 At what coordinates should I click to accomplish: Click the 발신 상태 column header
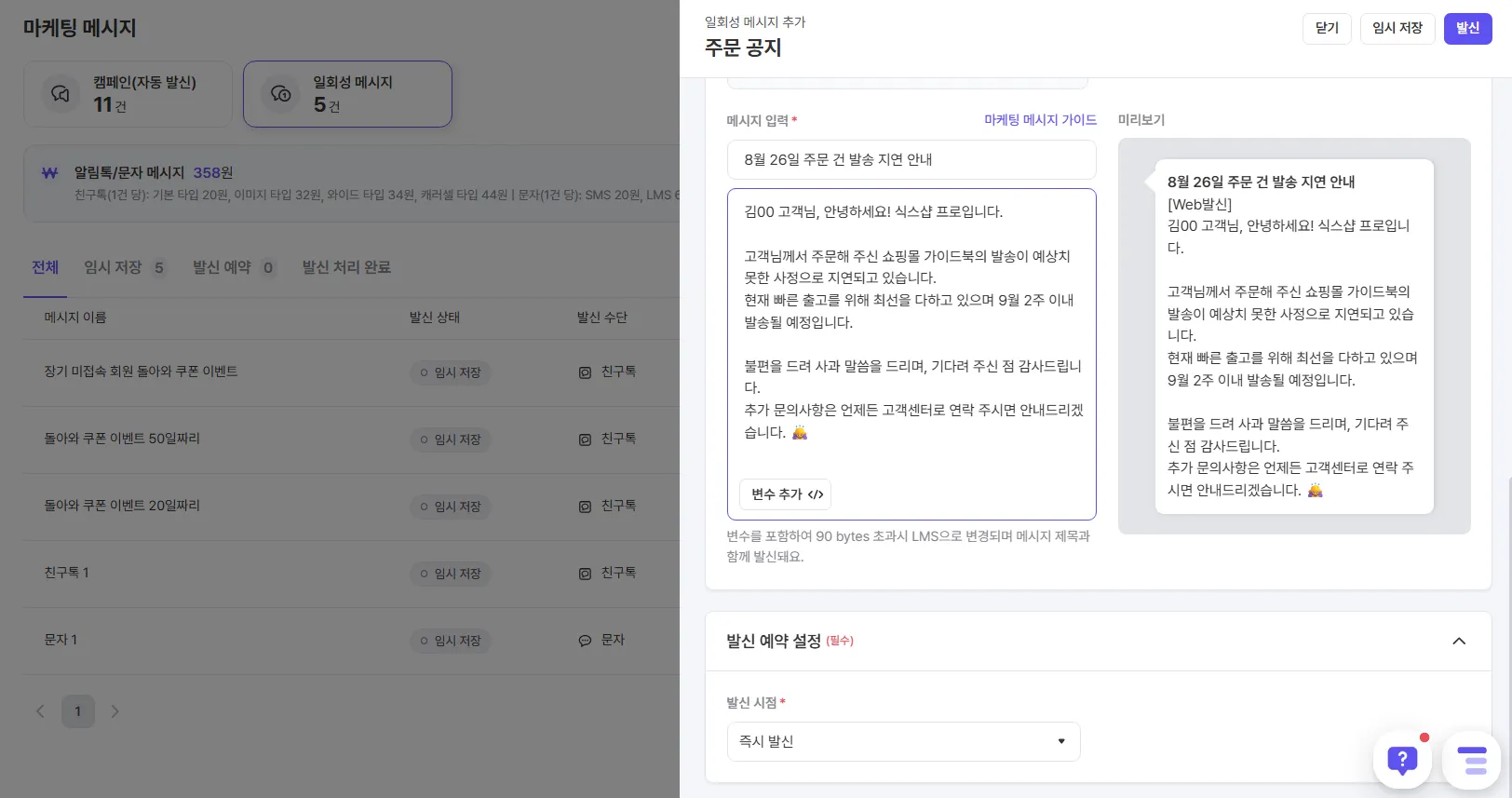pos(435,318)
